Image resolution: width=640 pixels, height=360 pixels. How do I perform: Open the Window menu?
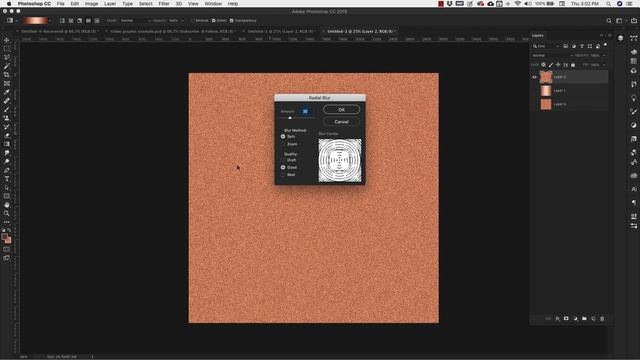pyautogui.click(x=213, y=4)
